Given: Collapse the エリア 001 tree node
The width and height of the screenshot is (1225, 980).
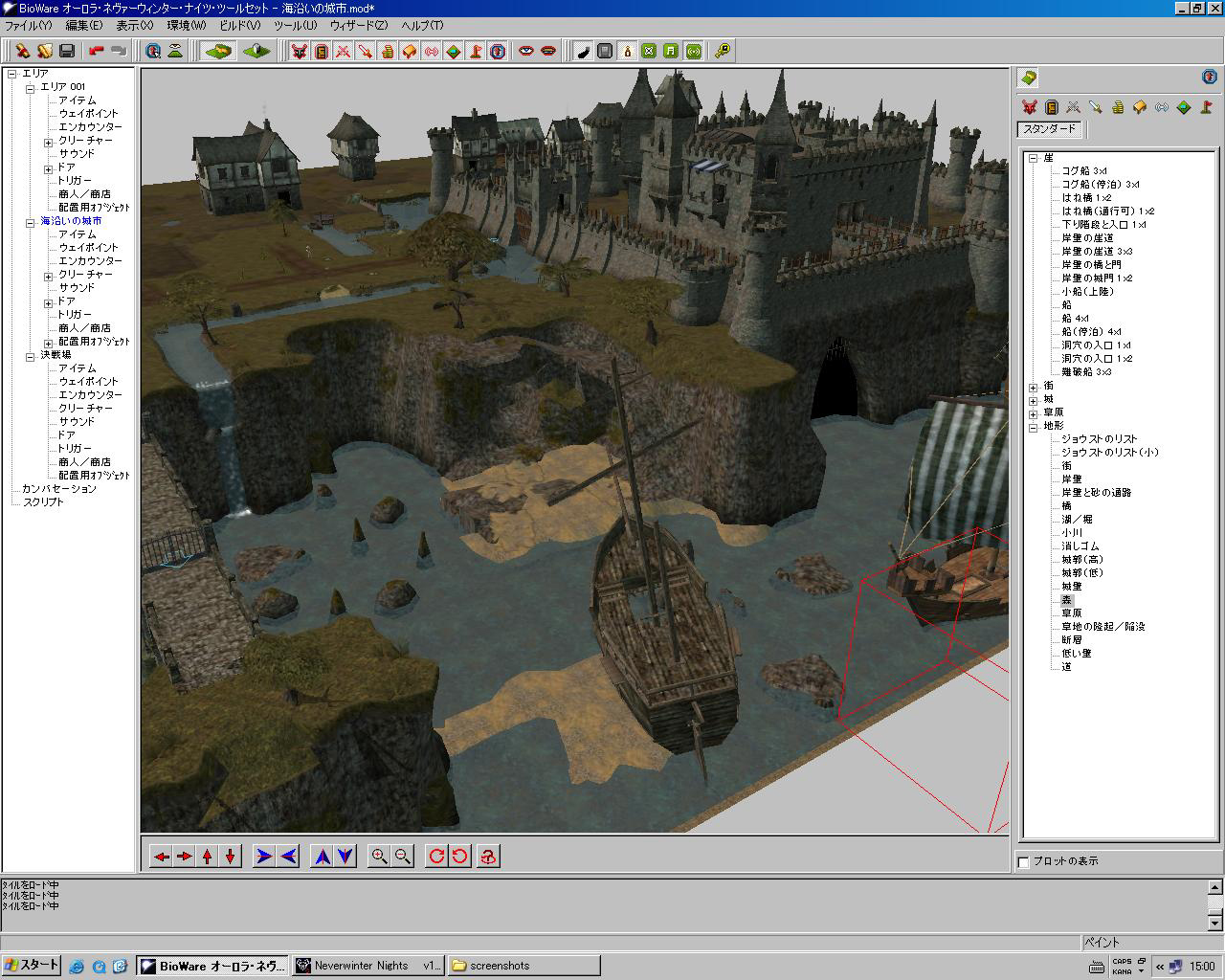Looking at the screenshot, I should [x=30, y=87].
